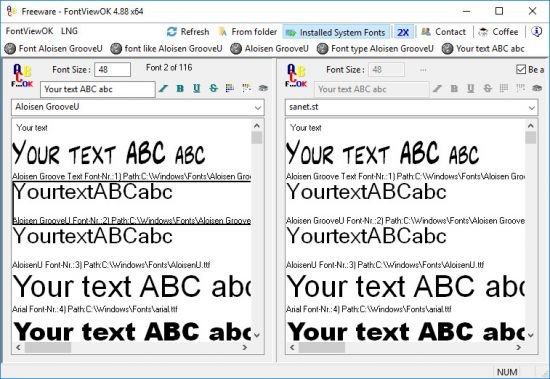Click the Refresh toolbar button

pyautogui.click(x=188, y=32)
